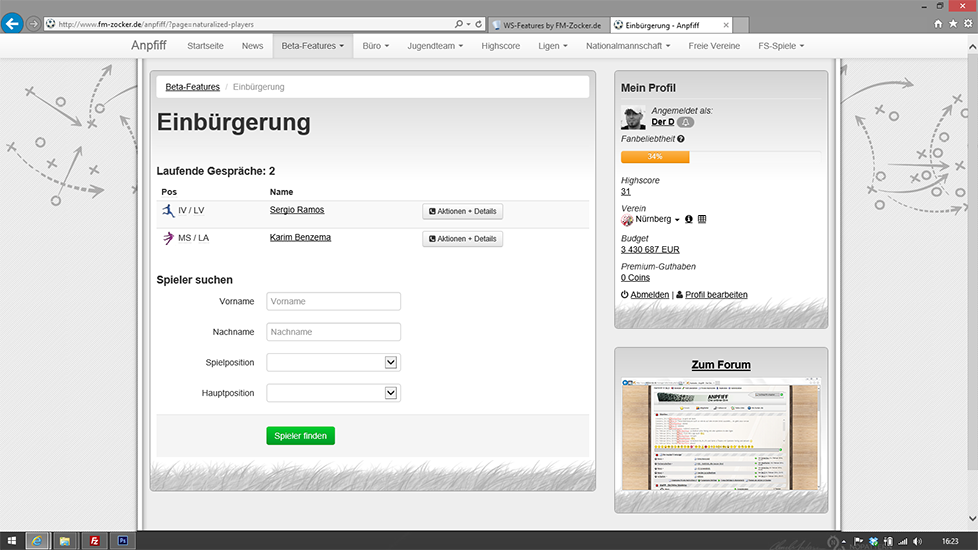
Task: Click the Der D profile avatar picture
Action: tap(633, 117)
